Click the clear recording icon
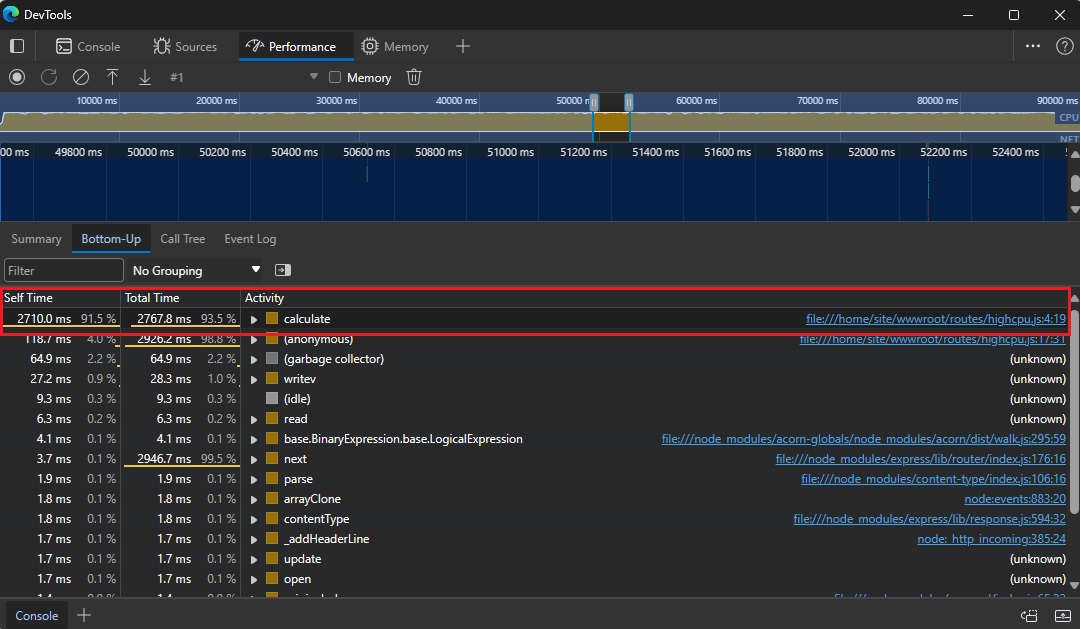 click(81, 77)
